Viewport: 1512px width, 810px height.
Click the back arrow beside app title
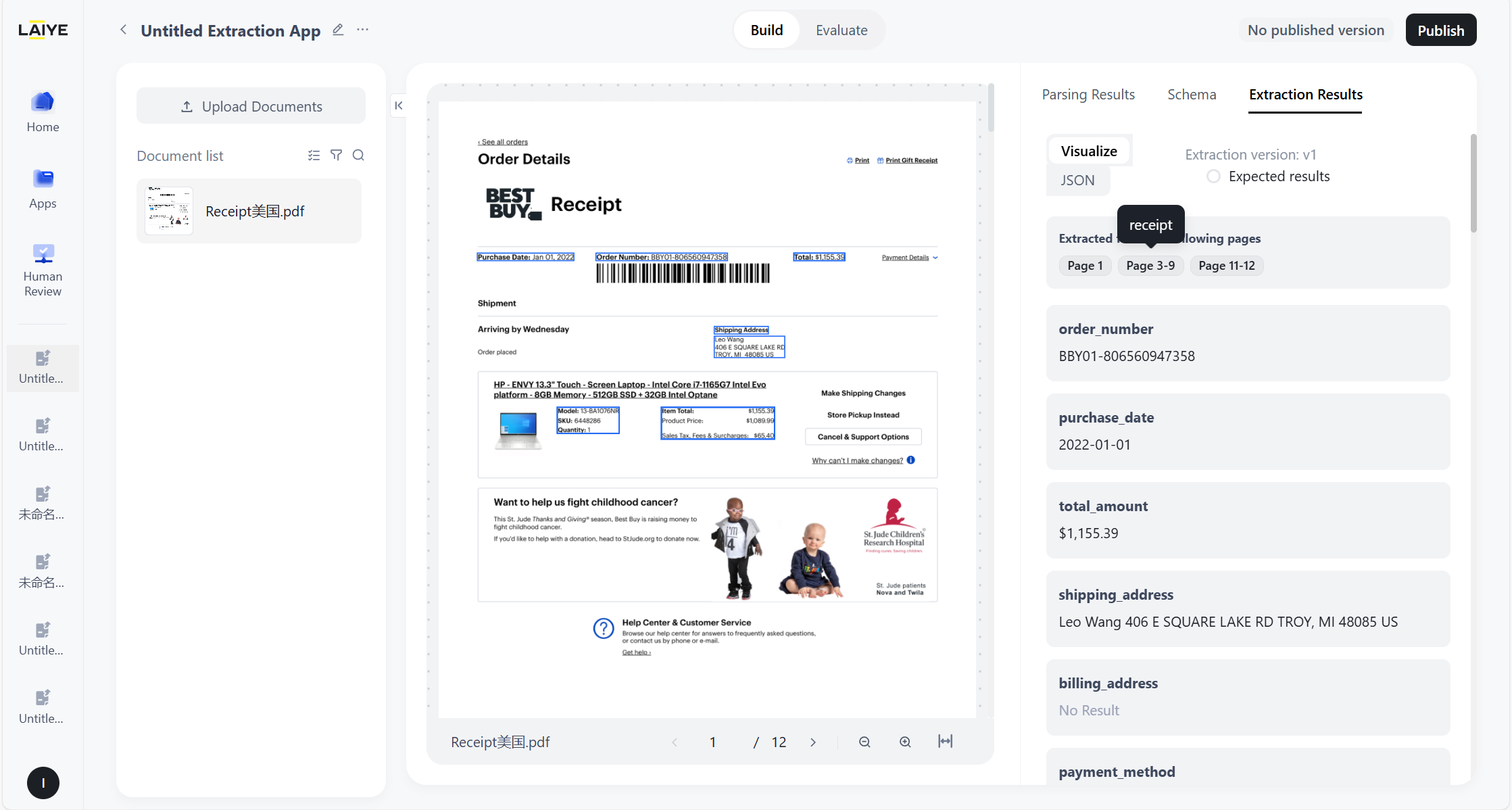coord(123,30)
